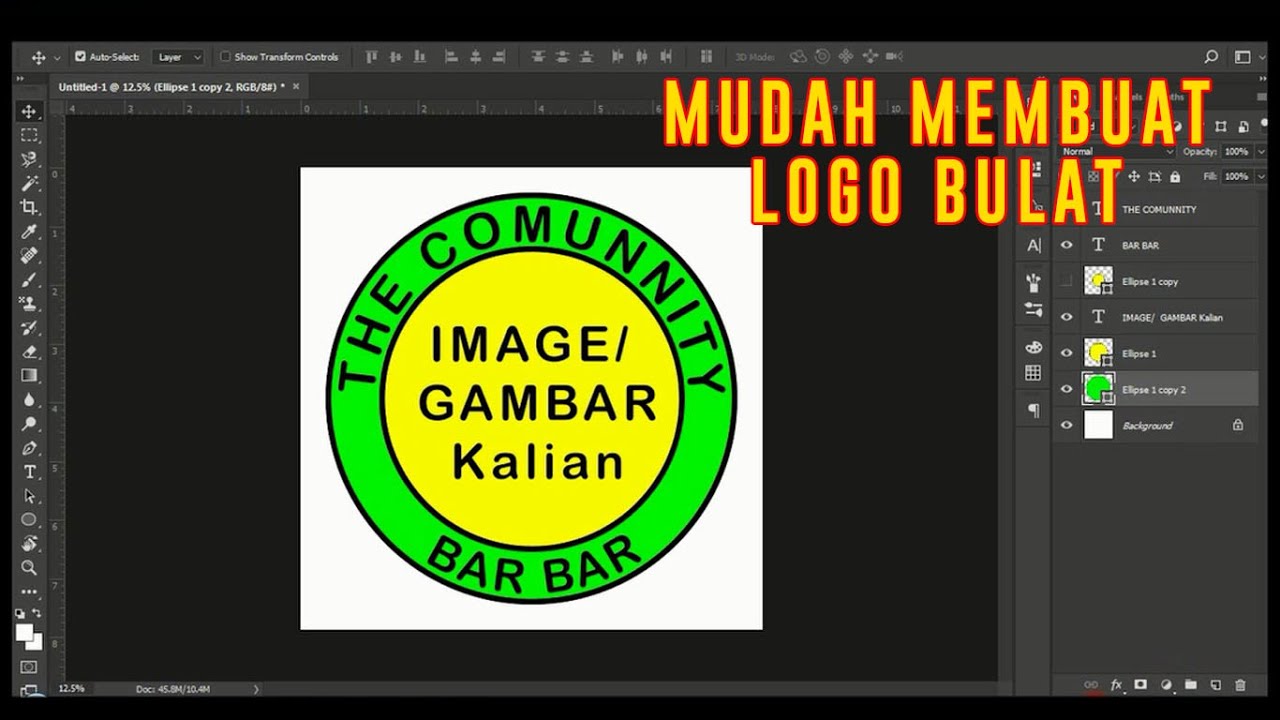
Task: Select the Blur tool
Action: pyautogui.click(x=29, y=399)
